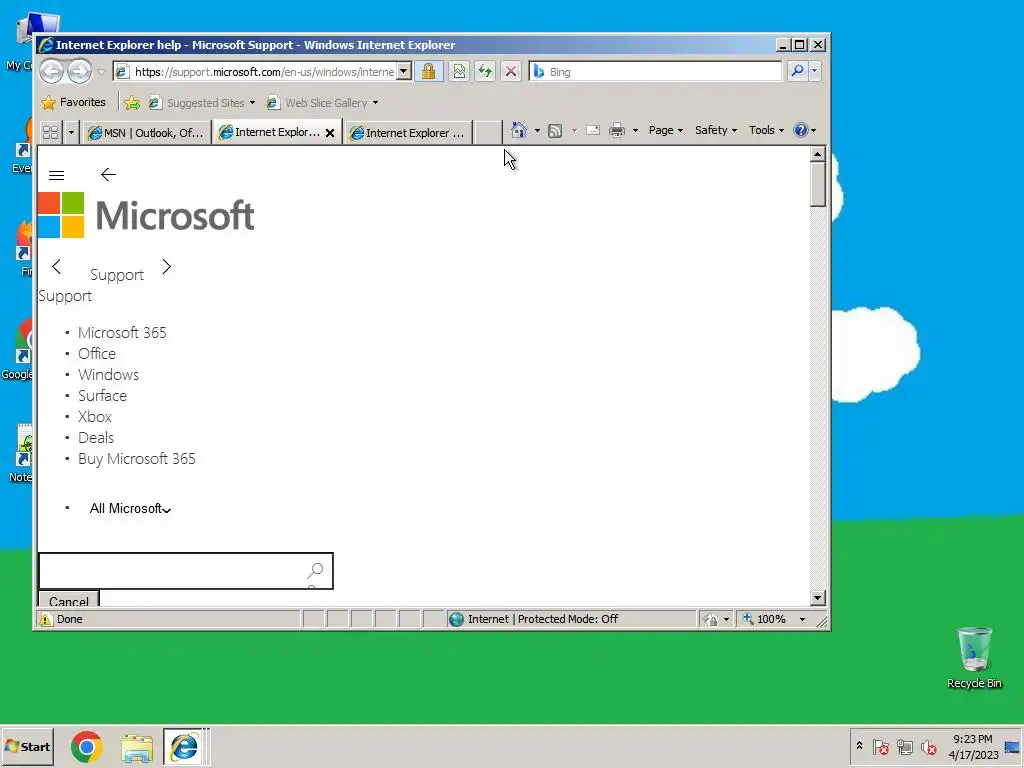This screenshot has width=1024, height=768.
Task: Click Protected Mode Off status
Action: pyautogui.click(x=568, y=618)
